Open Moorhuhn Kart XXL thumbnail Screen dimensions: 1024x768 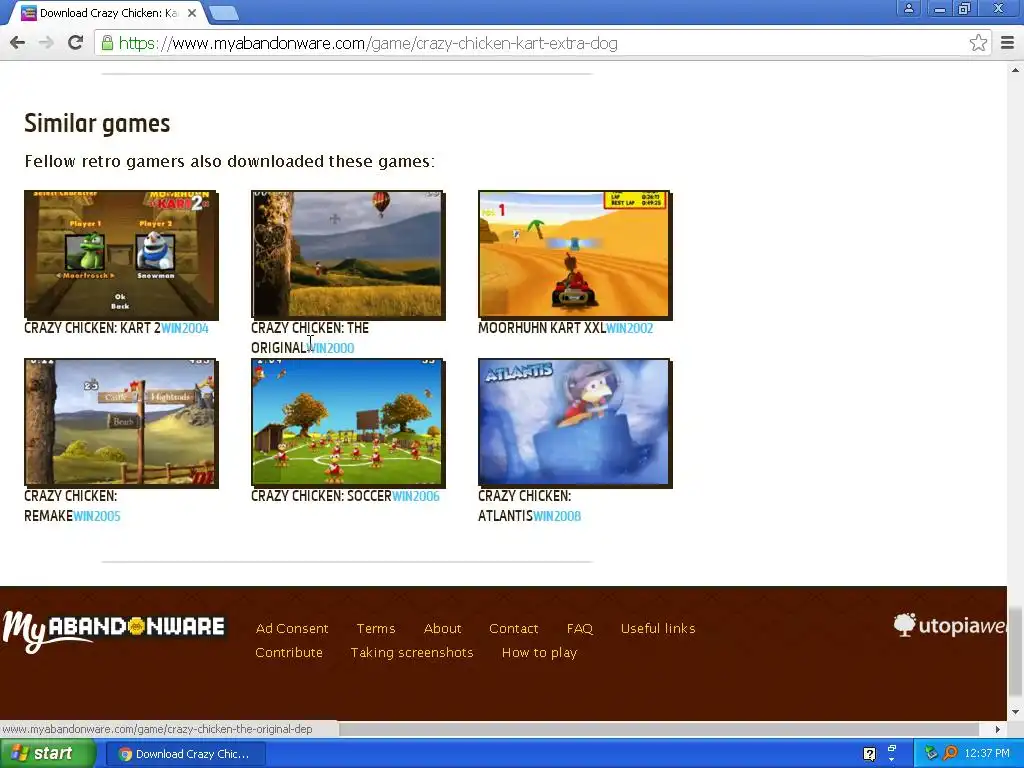click(x=575, y=255)
